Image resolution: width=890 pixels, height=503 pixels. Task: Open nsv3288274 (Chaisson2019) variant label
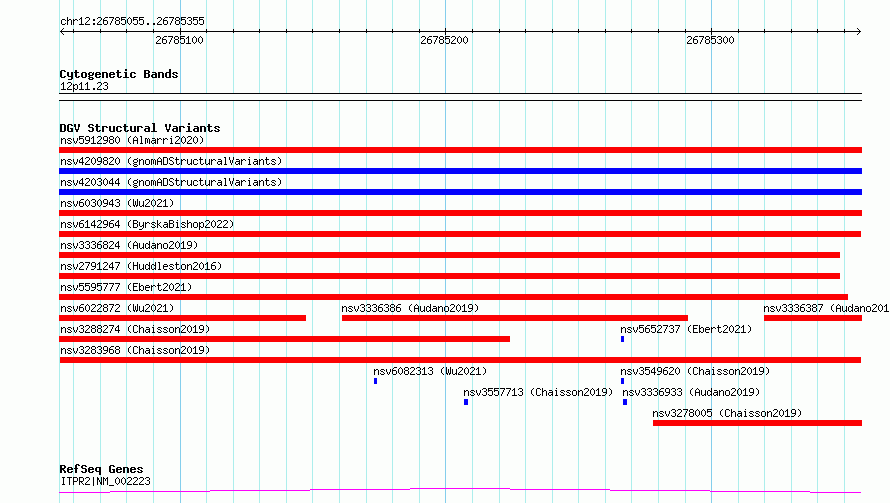(x=135, y=329)
